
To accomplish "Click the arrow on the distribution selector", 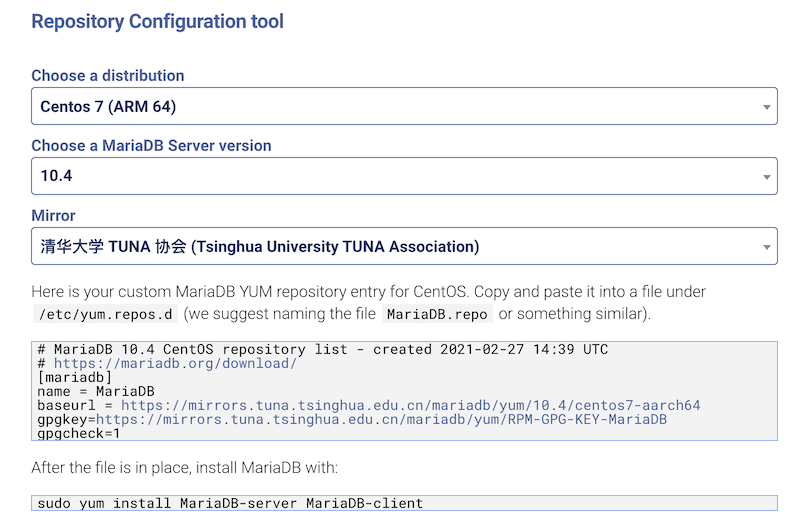I will click(x=766, y=107).
